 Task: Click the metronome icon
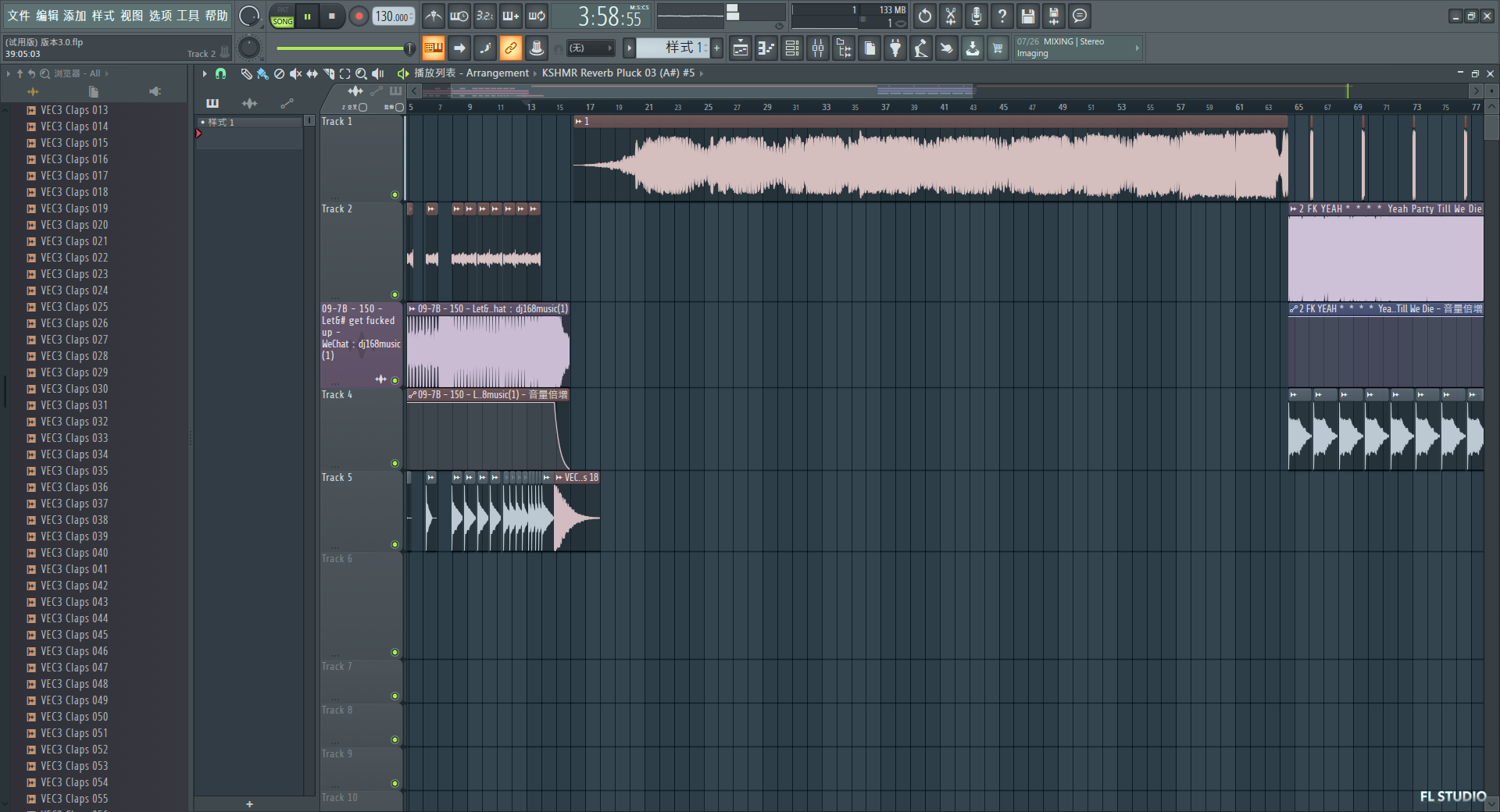pos(433,16)
